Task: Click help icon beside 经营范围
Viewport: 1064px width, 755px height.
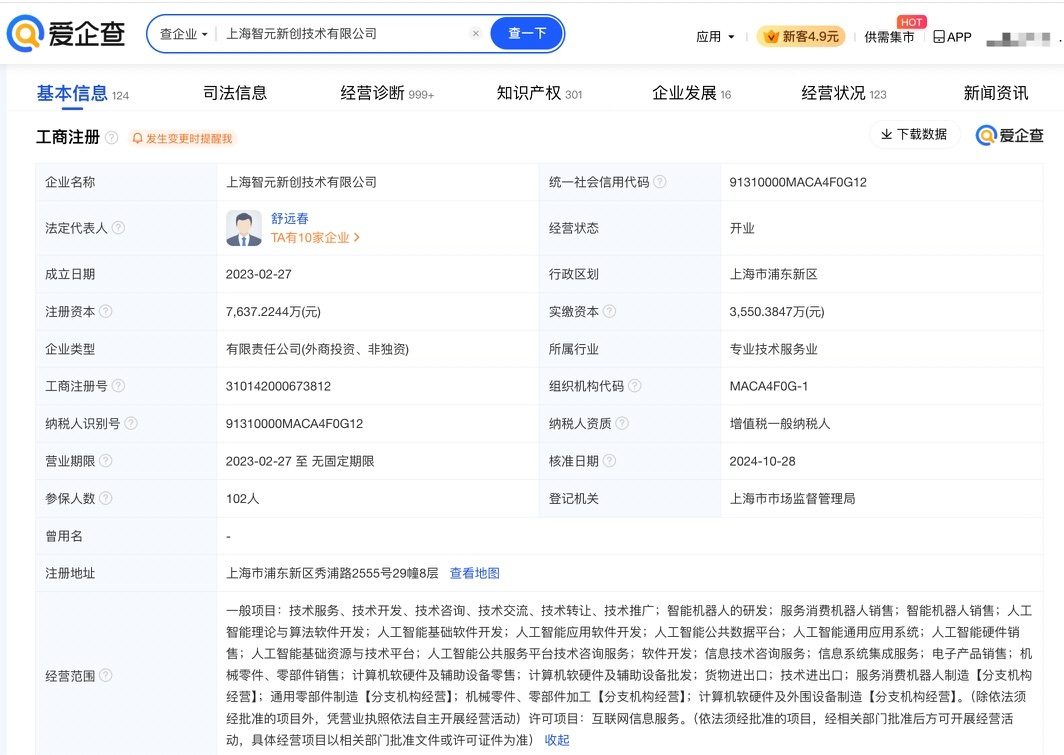Action: pos(106,676)
